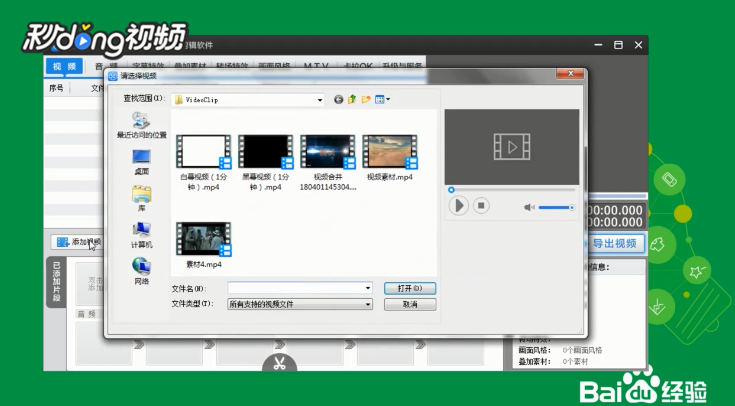Click the 已添加片段 side tab

(x=56, y=282)
